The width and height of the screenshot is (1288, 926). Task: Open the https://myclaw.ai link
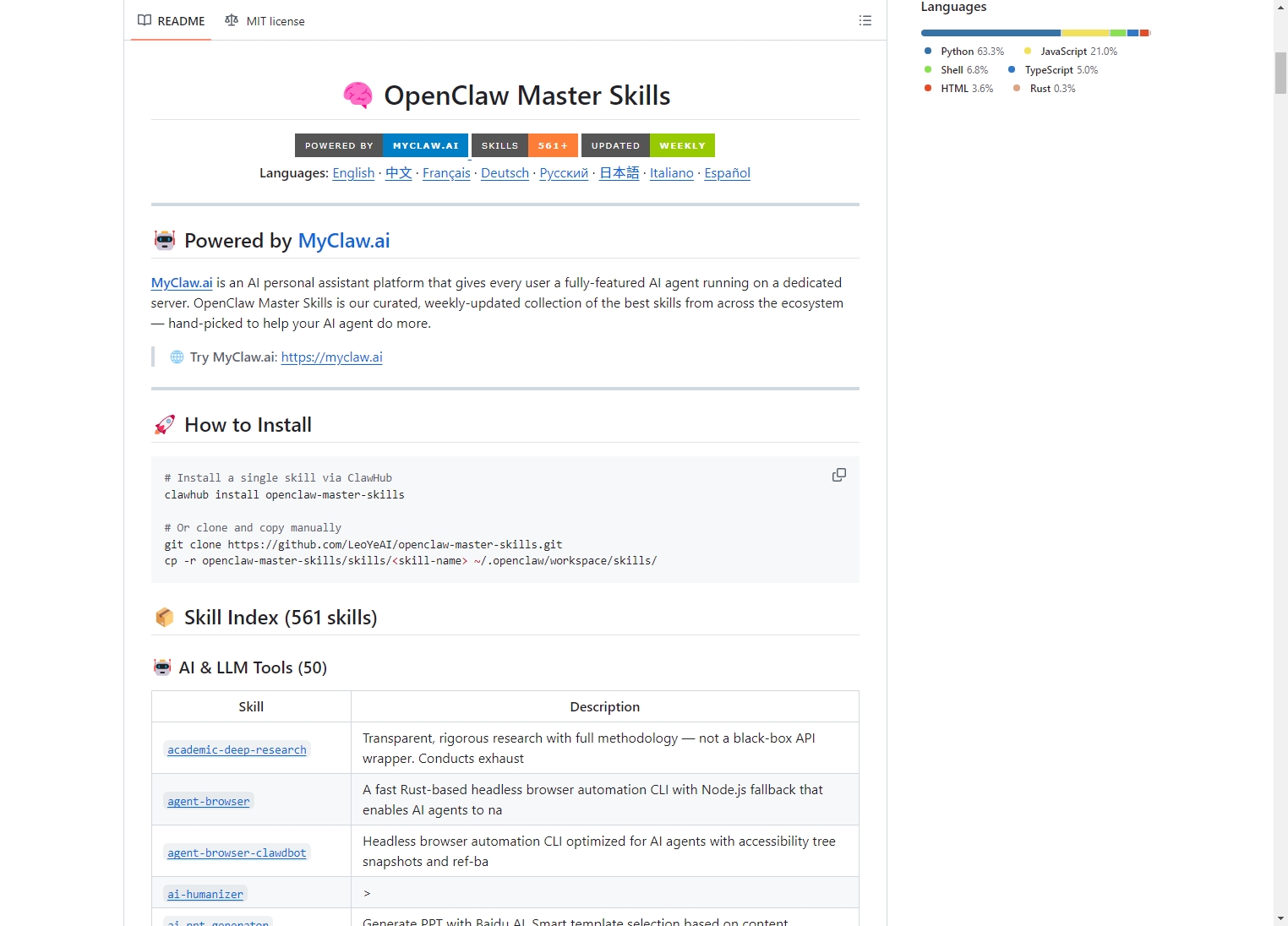[x=332, y=357]
